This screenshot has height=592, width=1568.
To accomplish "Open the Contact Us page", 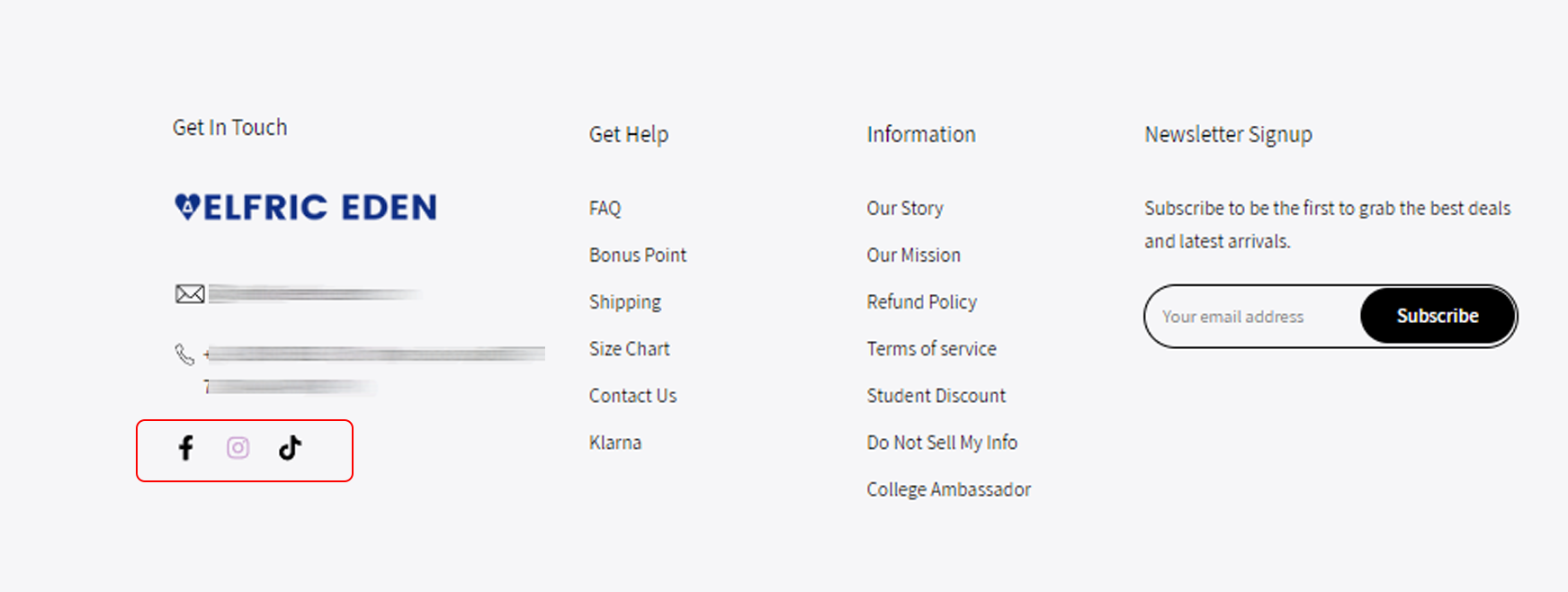I will point(633,395).
